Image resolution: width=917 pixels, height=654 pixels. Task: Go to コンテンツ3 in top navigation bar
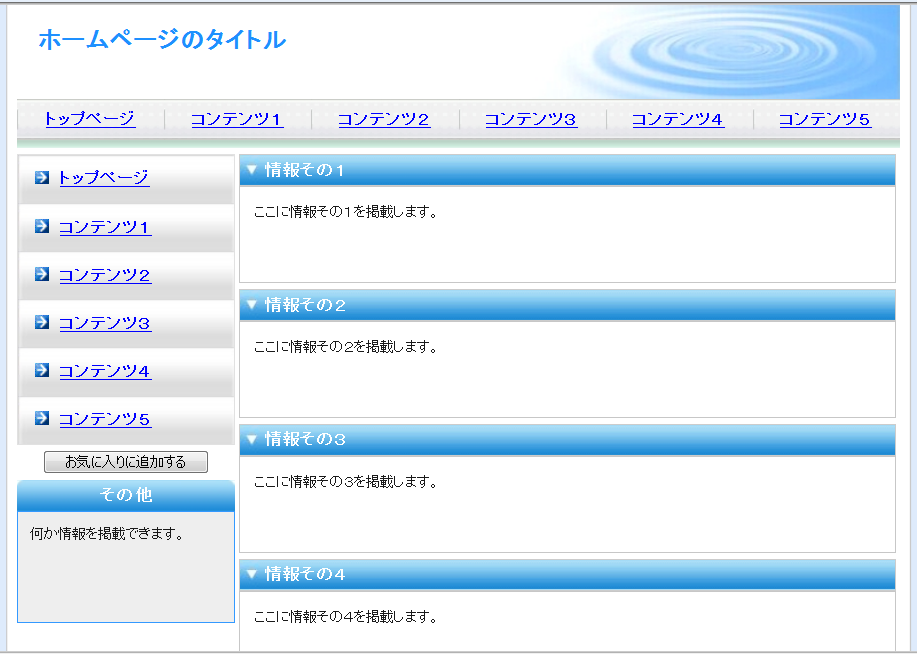click(531, 120)
